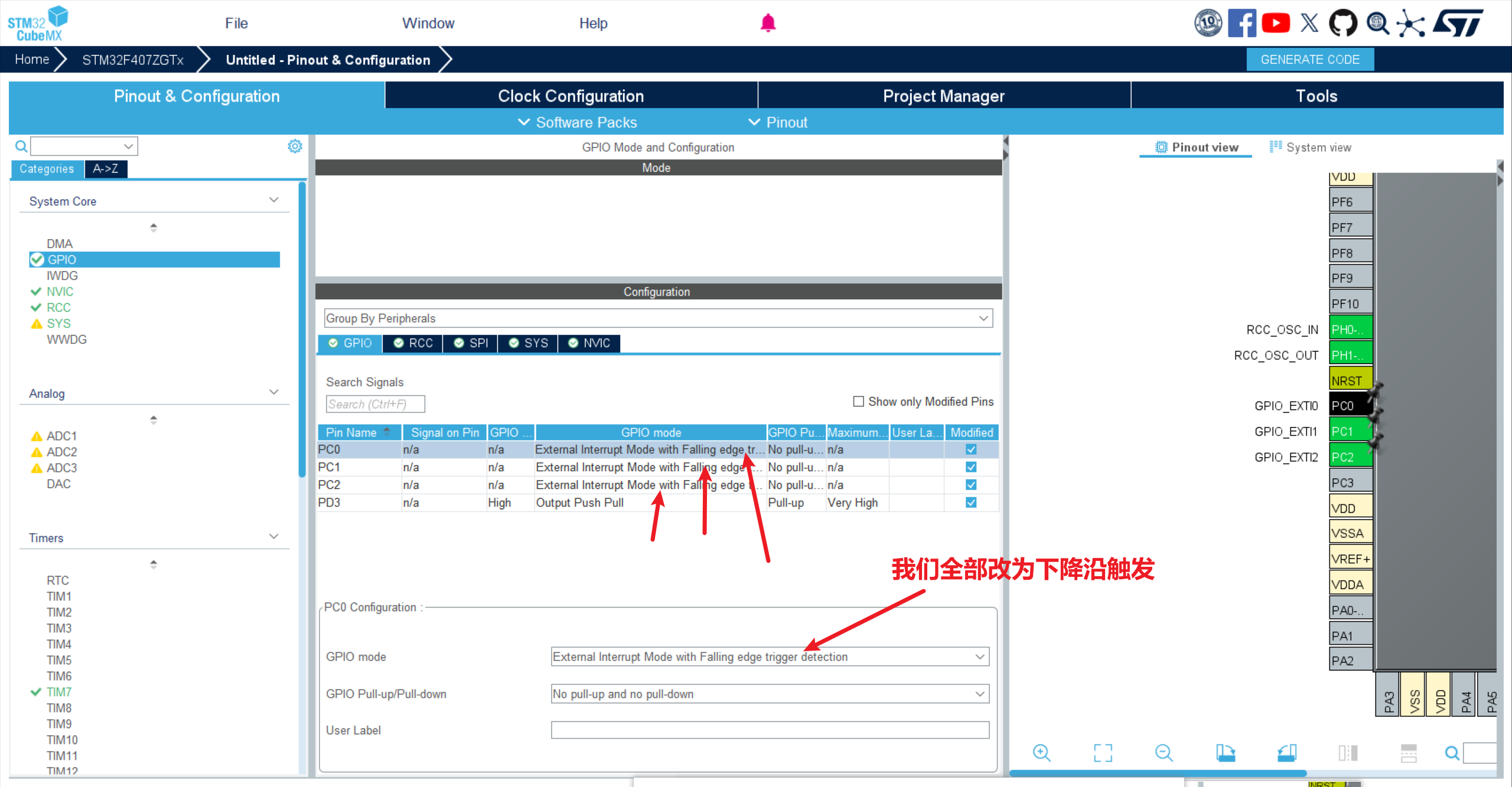Click the zoom in icon in pinout view
This screenshot has height=787, width=1512.
1041,753
